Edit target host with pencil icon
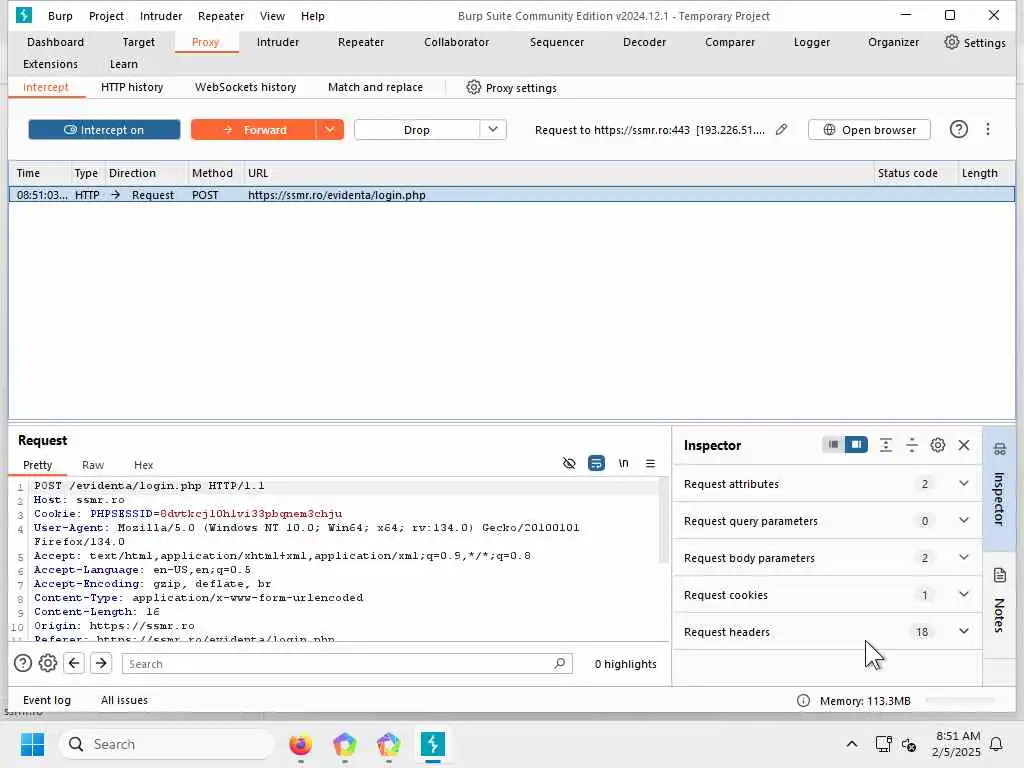Image resolution: width=1024 pixels, height=768 pixels. 781,129
